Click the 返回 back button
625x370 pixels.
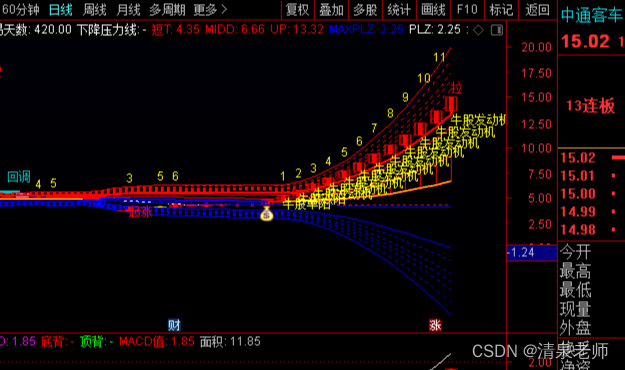tap(537, 10)
